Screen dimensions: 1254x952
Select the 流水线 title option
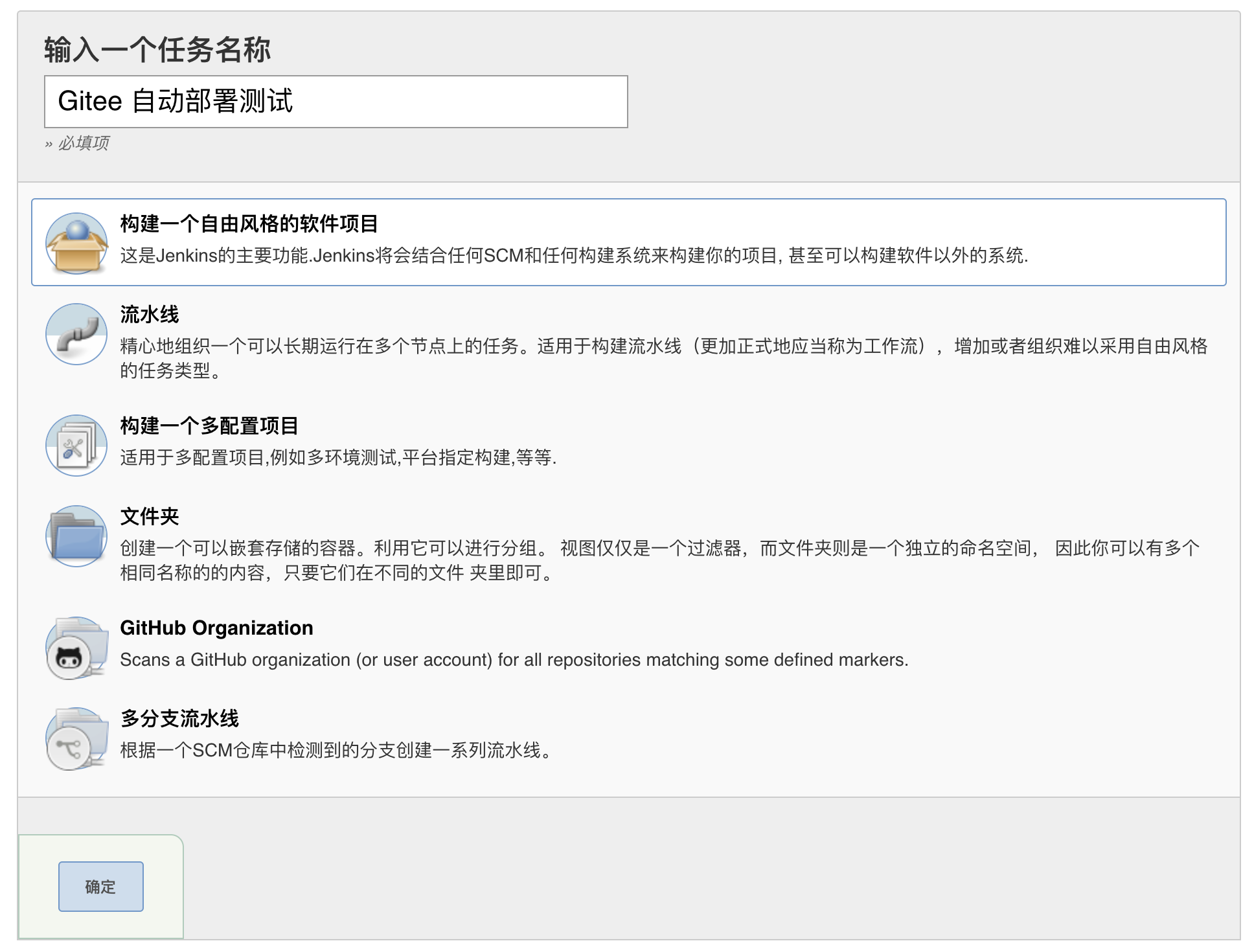coord(149,315)
